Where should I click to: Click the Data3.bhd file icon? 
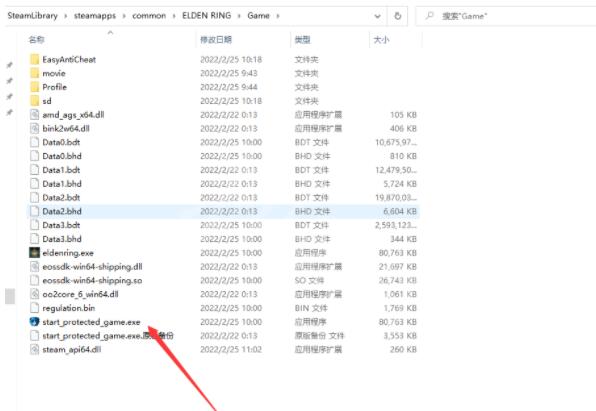click(35, 239)
